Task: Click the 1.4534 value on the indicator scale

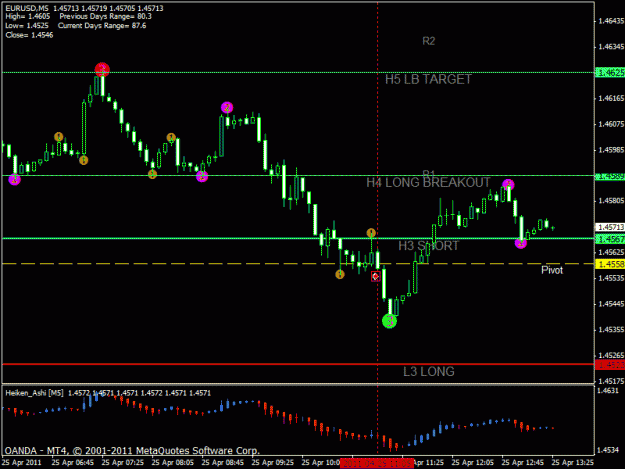Action: point(608,450)
